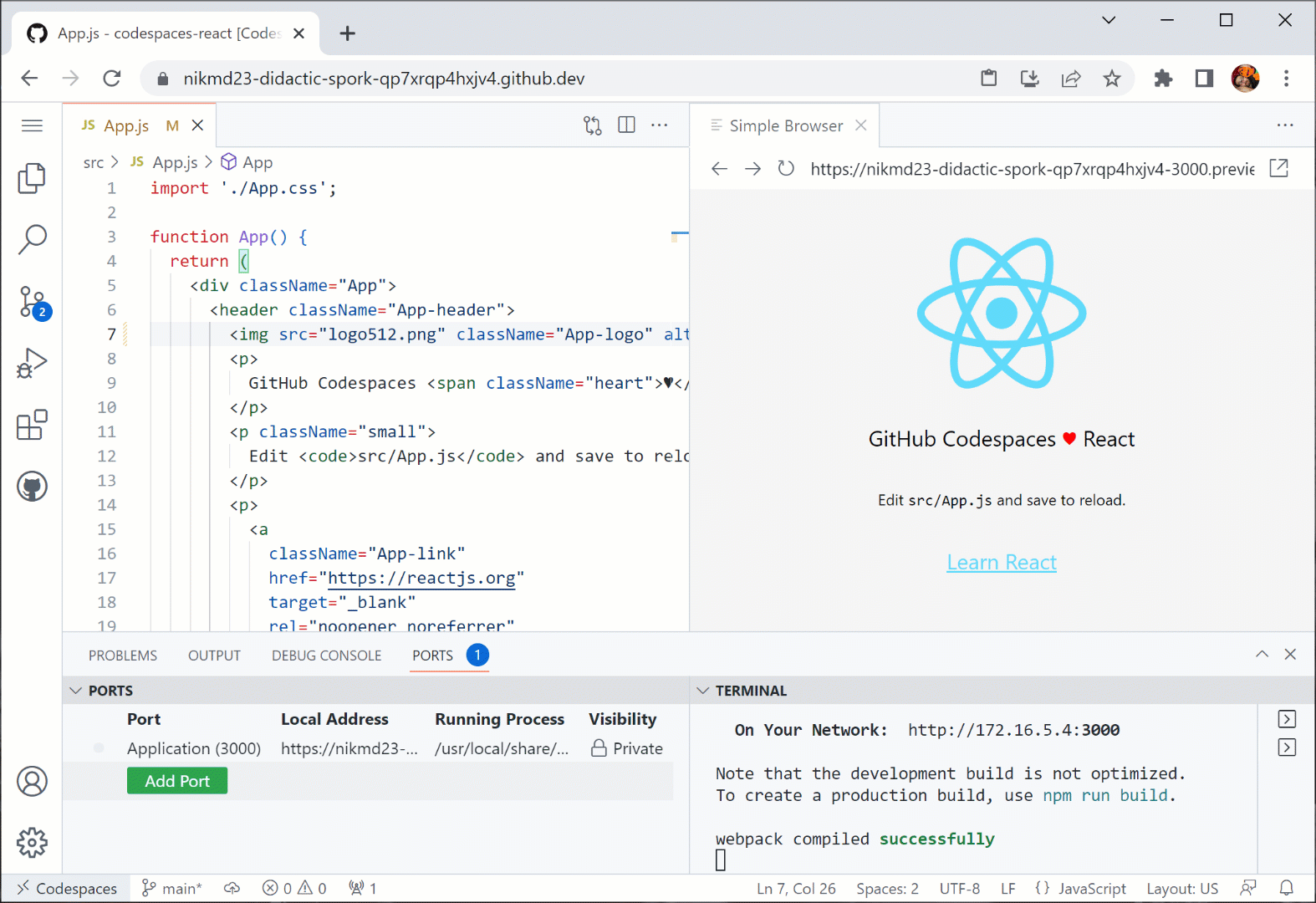The height and width of the screenshot is (903, 1316).
Task: Click the green Add Port button
Action: click(177, 781)
